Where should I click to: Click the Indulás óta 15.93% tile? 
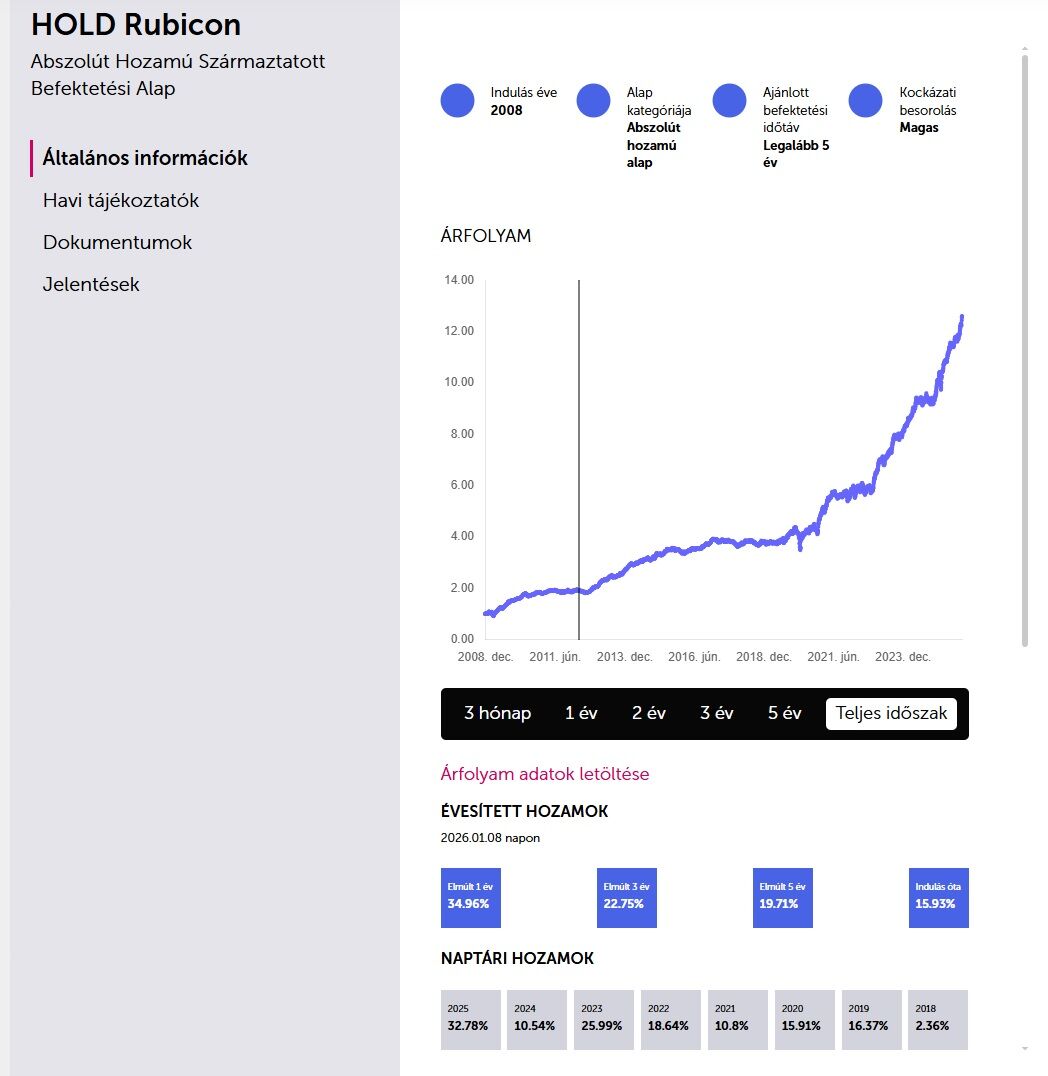[x=938, y=897]
